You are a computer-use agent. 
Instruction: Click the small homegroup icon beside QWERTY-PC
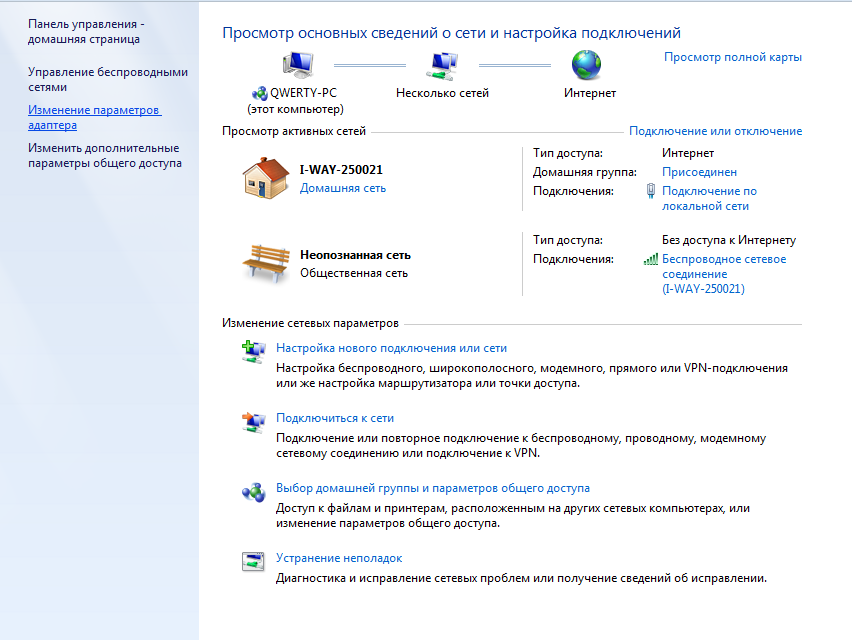coord(260,93)
